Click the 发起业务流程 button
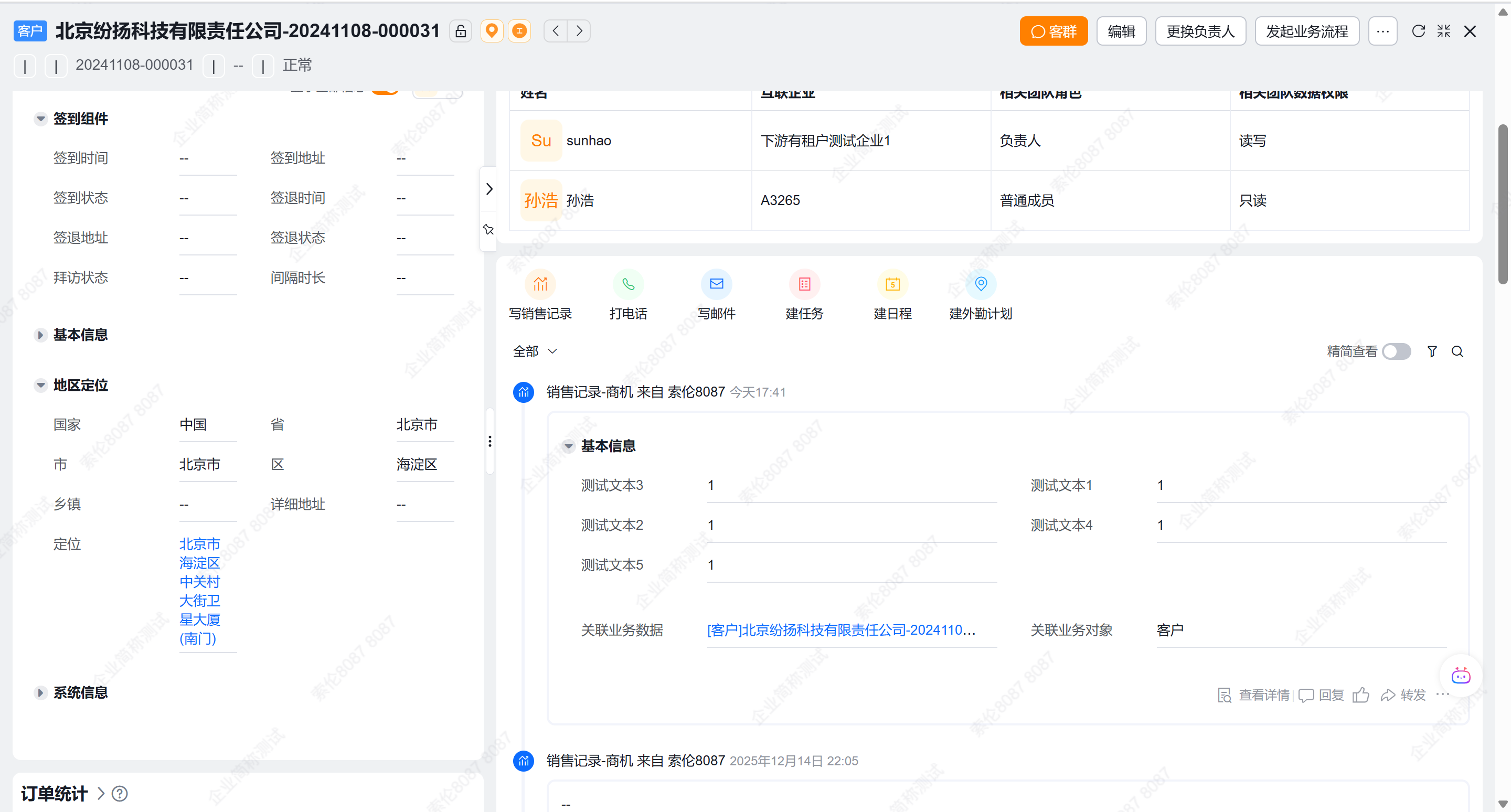The width and height of the screenshot is (1511, 812). coord(1306,31)
